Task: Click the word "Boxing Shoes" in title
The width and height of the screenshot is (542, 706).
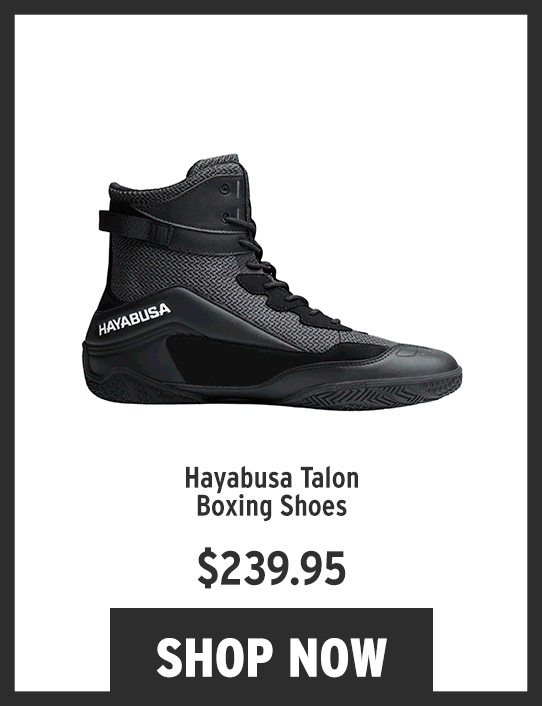Action: [x=271, y=506]
